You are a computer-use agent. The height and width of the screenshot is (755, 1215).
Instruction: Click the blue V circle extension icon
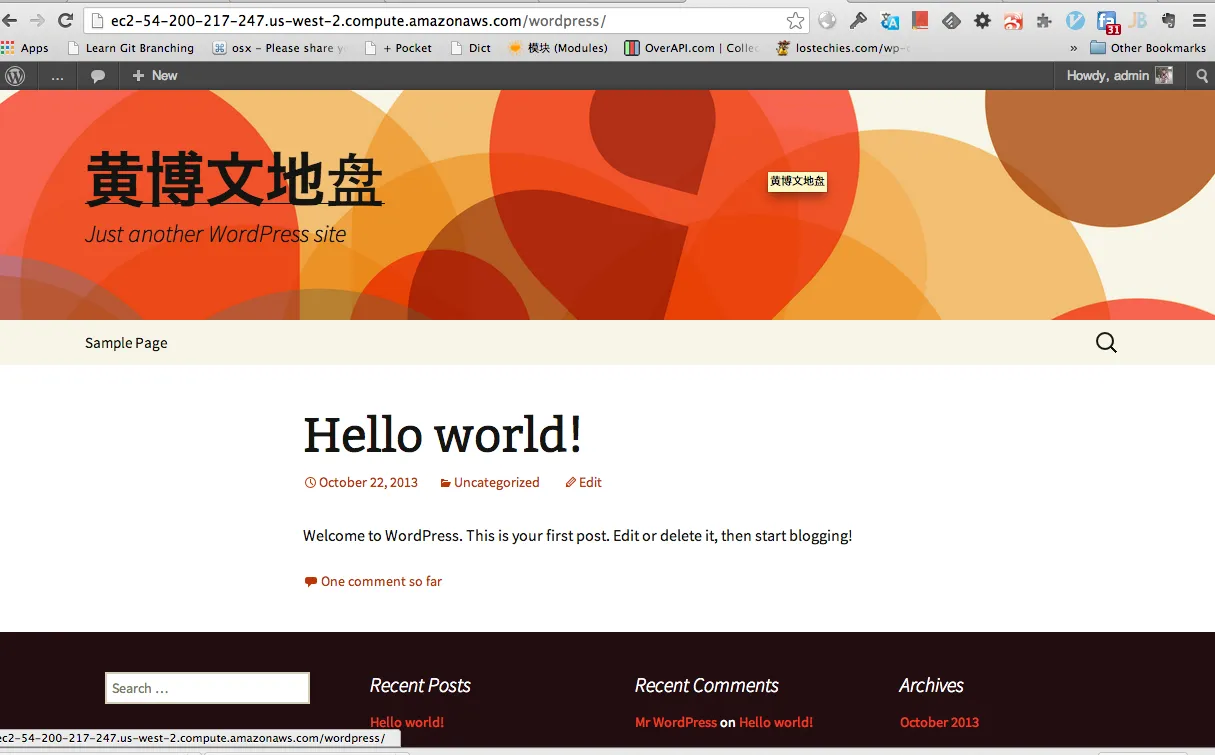1075,20
